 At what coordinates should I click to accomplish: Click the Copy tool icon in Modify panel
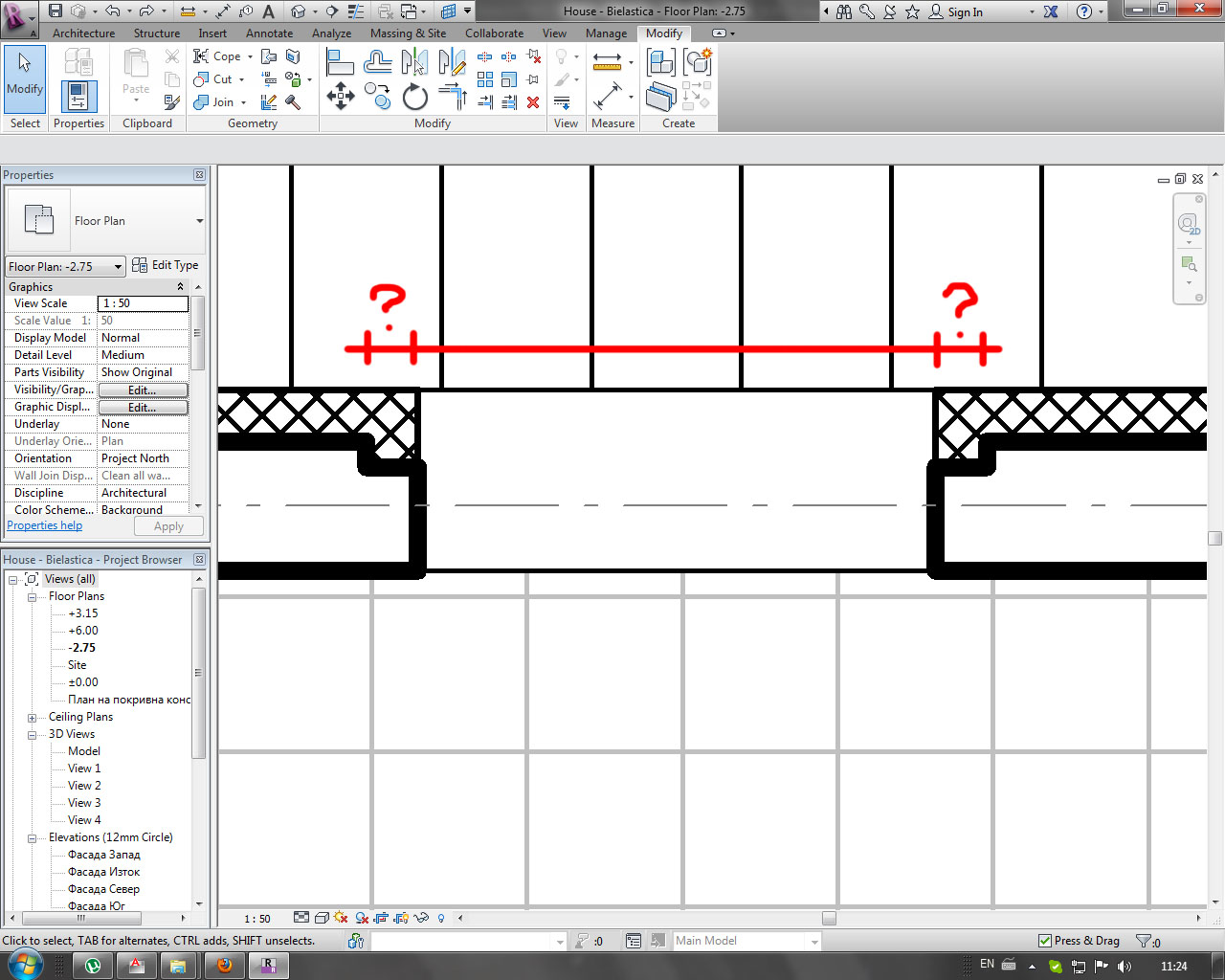click(377, 97)
